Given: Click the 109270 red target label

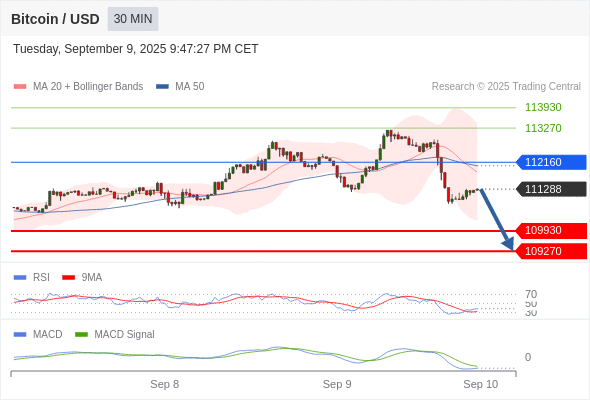Looking at the screenshot, I should coord(551,251).
